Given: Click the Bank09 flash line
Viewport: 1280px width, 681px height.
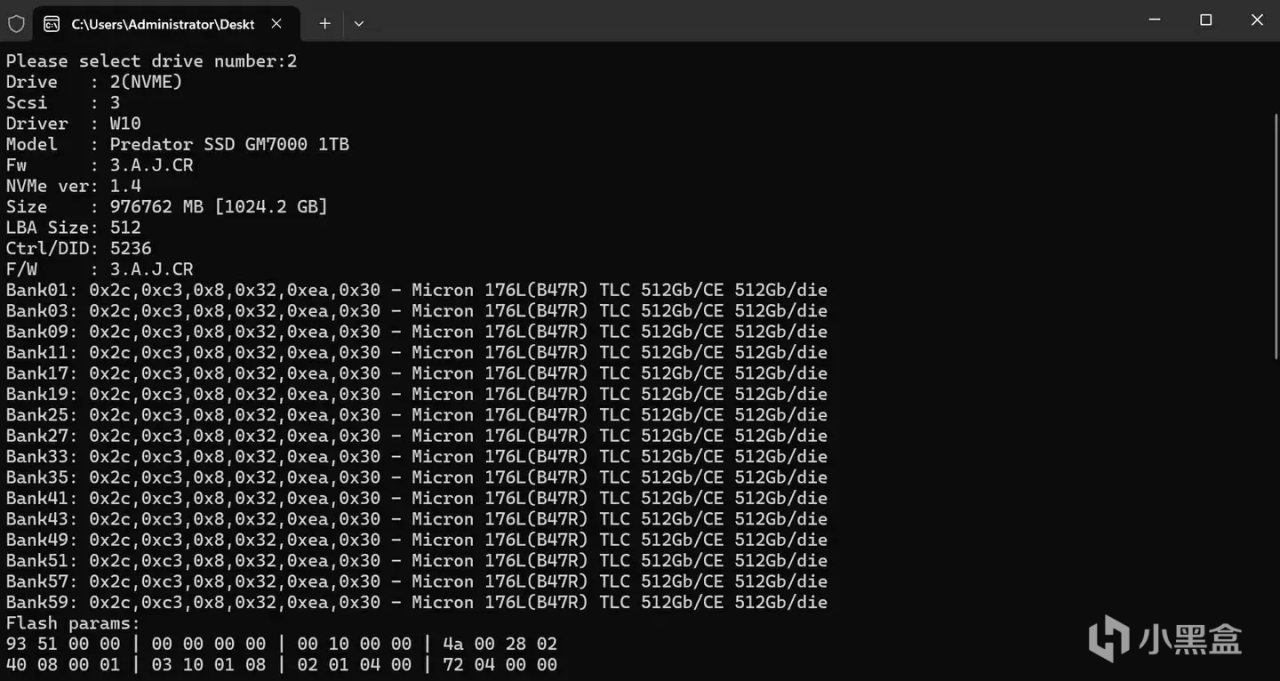Looking at the screenshot, I should point(416,332).
